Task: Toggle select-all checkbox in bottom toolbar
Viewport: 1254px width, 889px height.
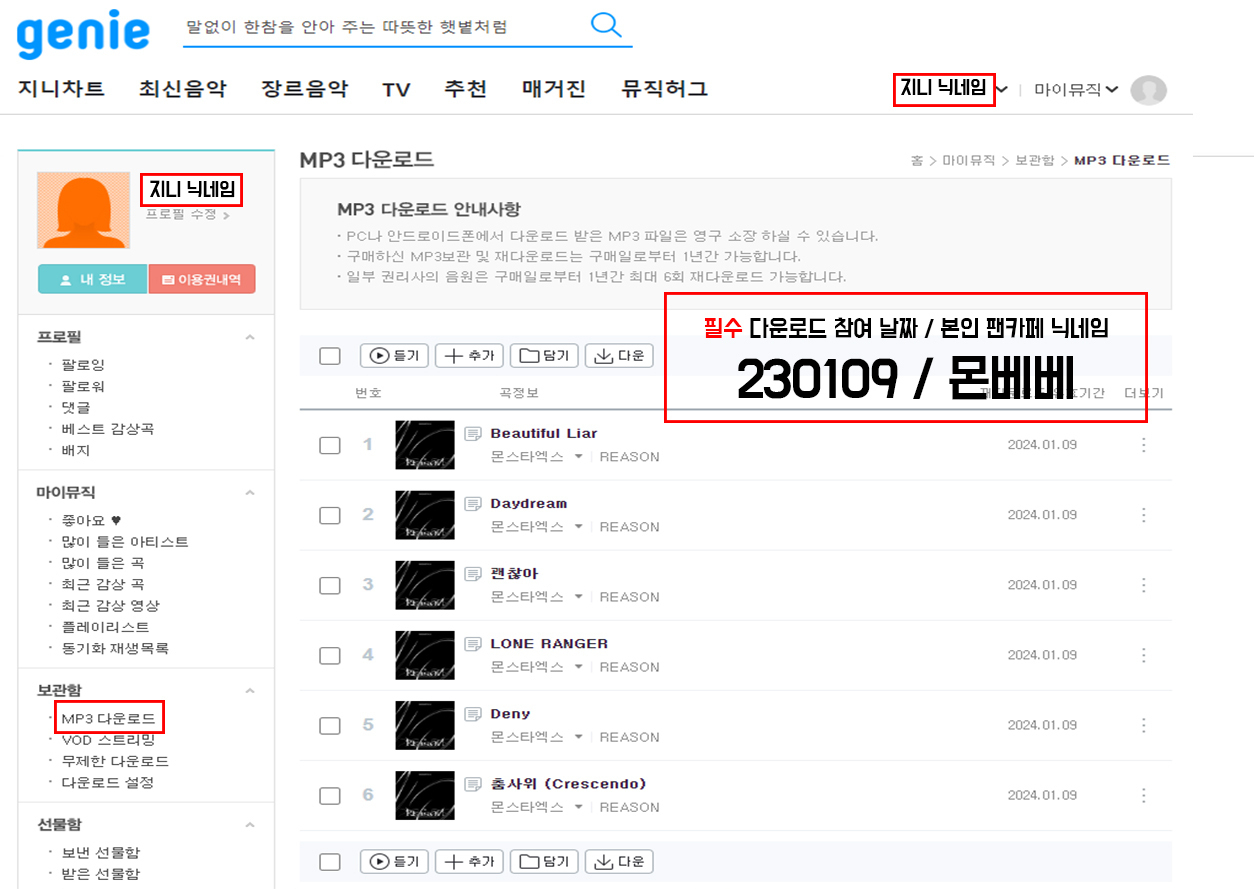Action: click(330, 861)
